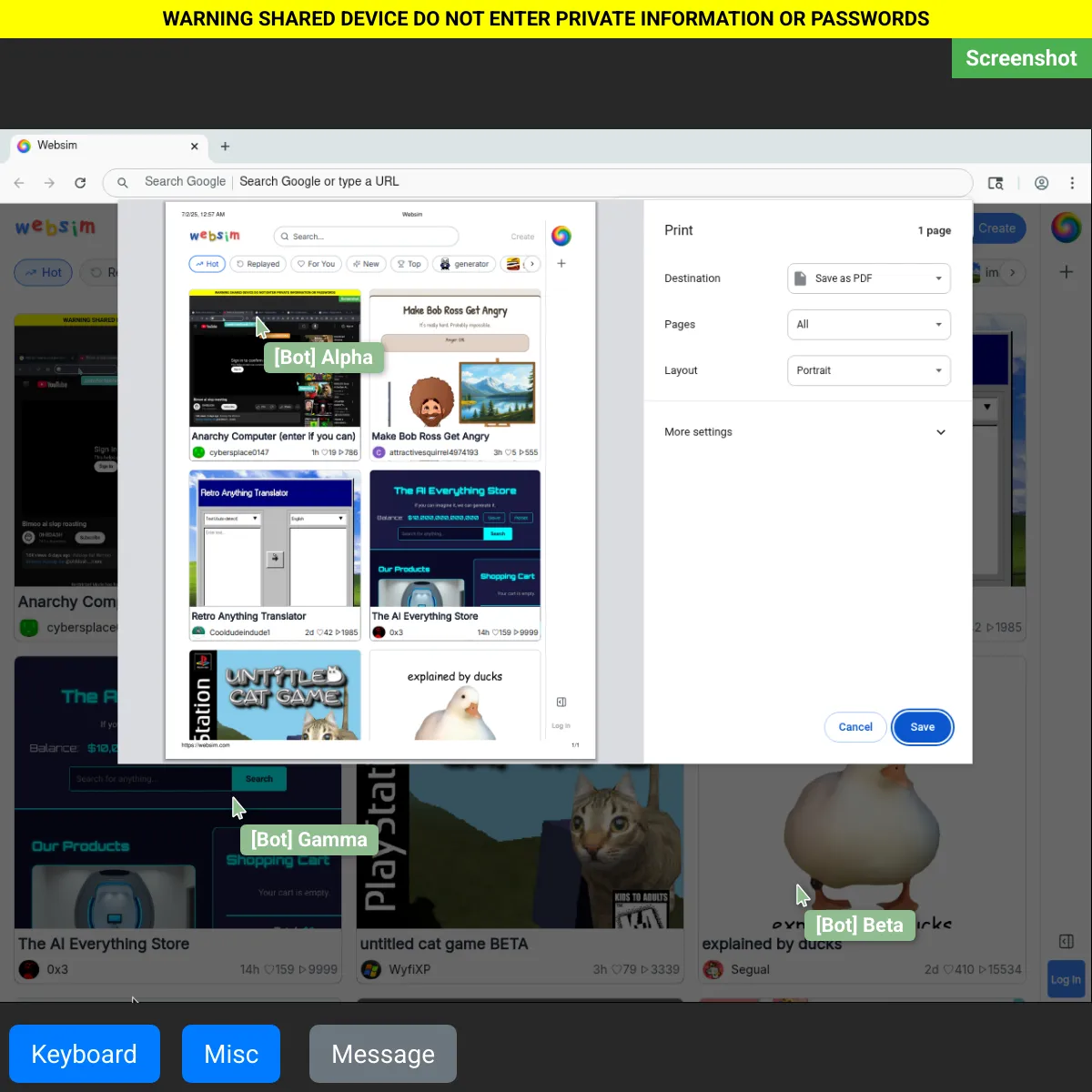1092x1092 pixels.
Task: Click the Websim tab favicon
Action: (x=24, y=146)
